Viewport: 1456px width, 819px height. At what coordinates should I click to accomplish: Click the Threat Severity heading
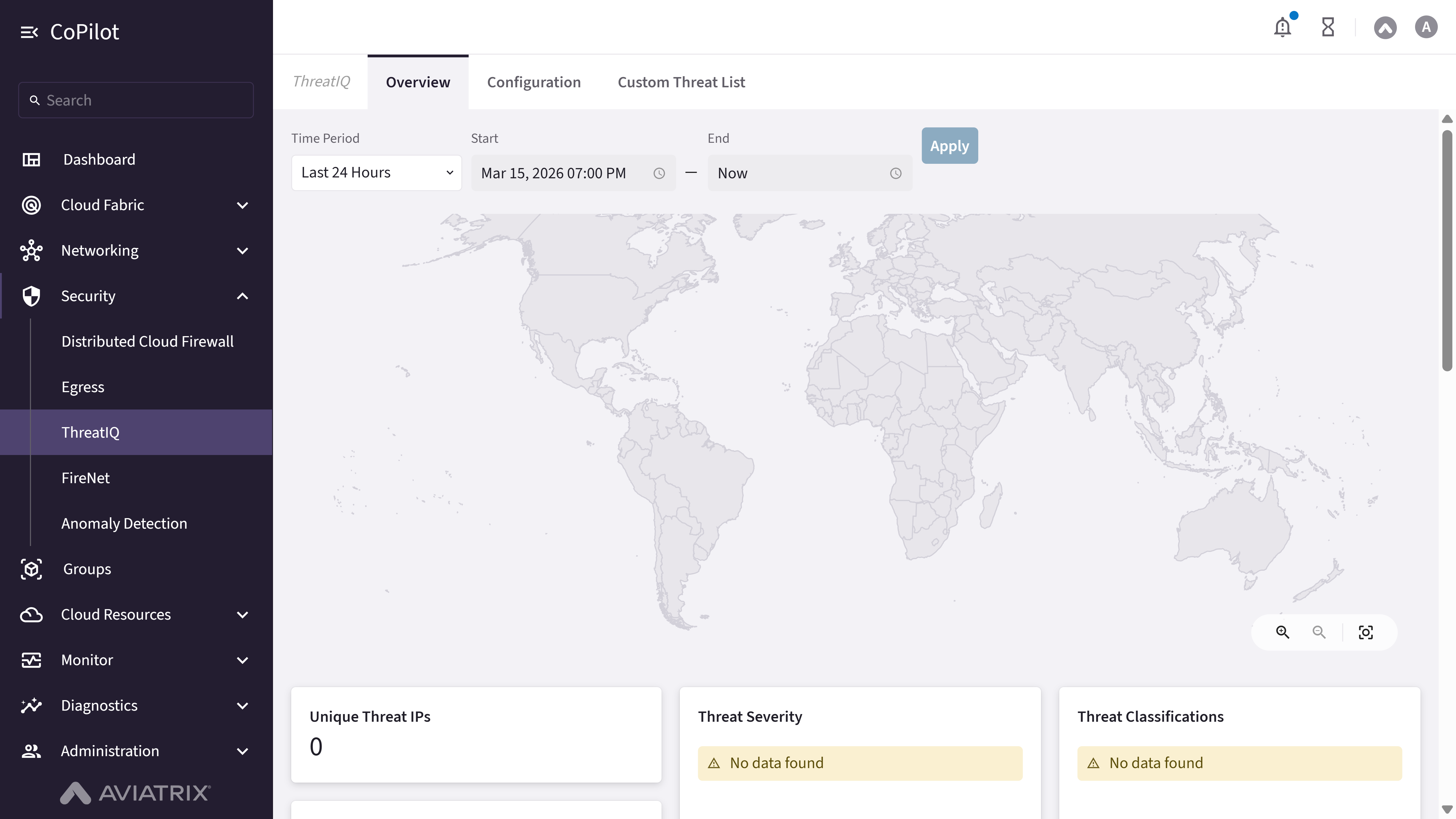[x=750, y=717]
